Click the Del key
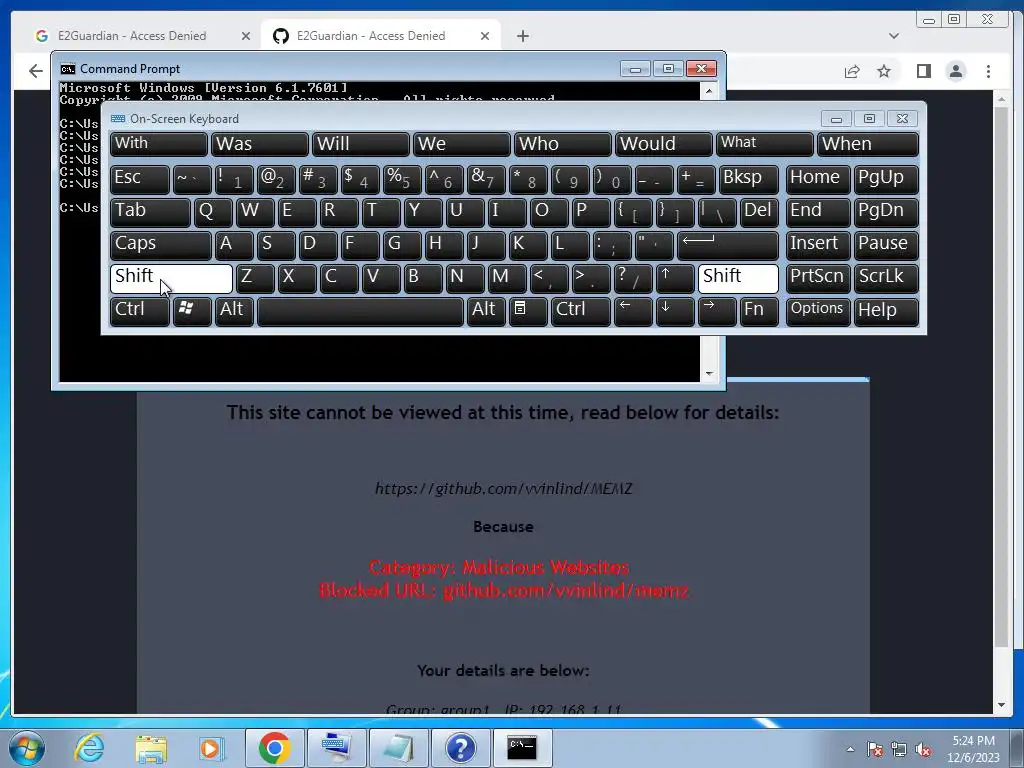Viewport: 1024px width, 768px height. [759, 212]
